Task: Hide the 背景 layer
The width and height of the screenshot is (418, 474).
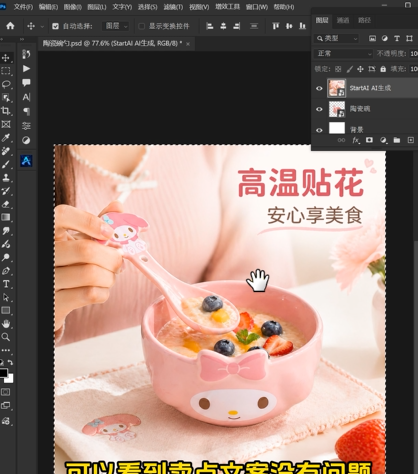Action: tap(319, 130)
